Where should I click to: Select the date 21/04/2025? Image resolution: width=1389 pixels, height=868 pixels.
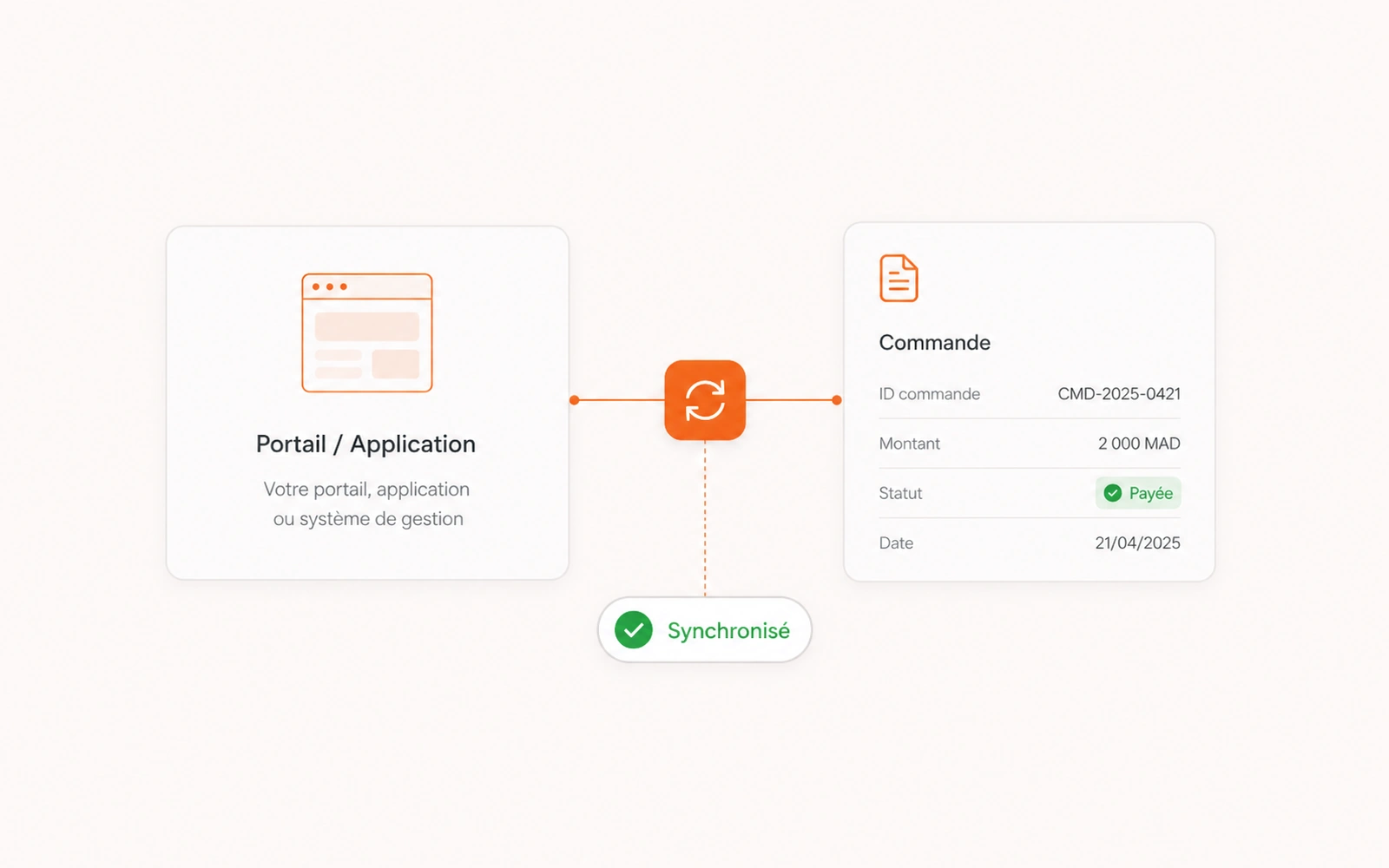click(x=1137, y=543)
